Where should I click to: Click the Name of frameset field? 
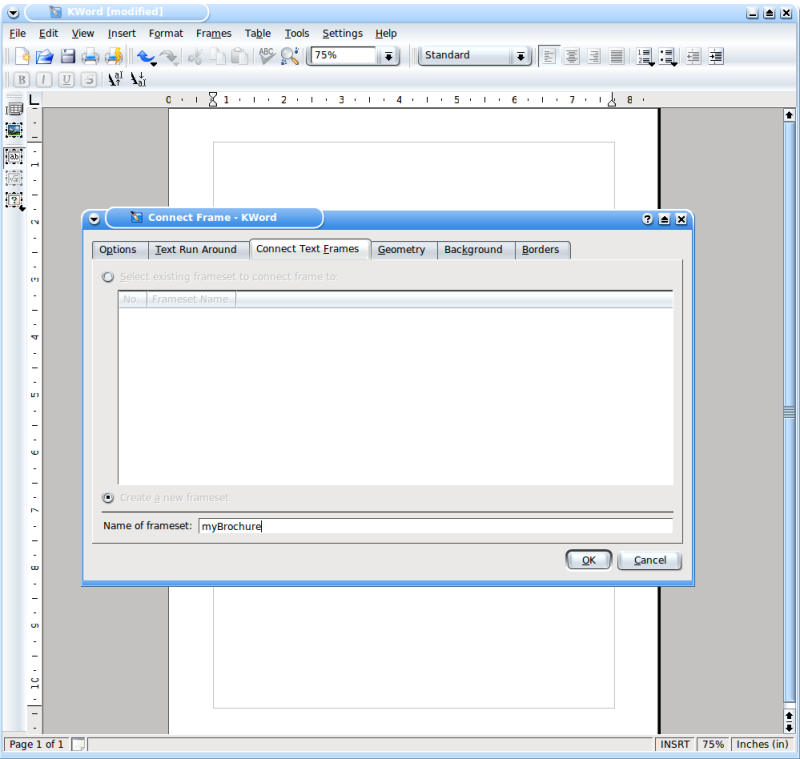(435, 526)
